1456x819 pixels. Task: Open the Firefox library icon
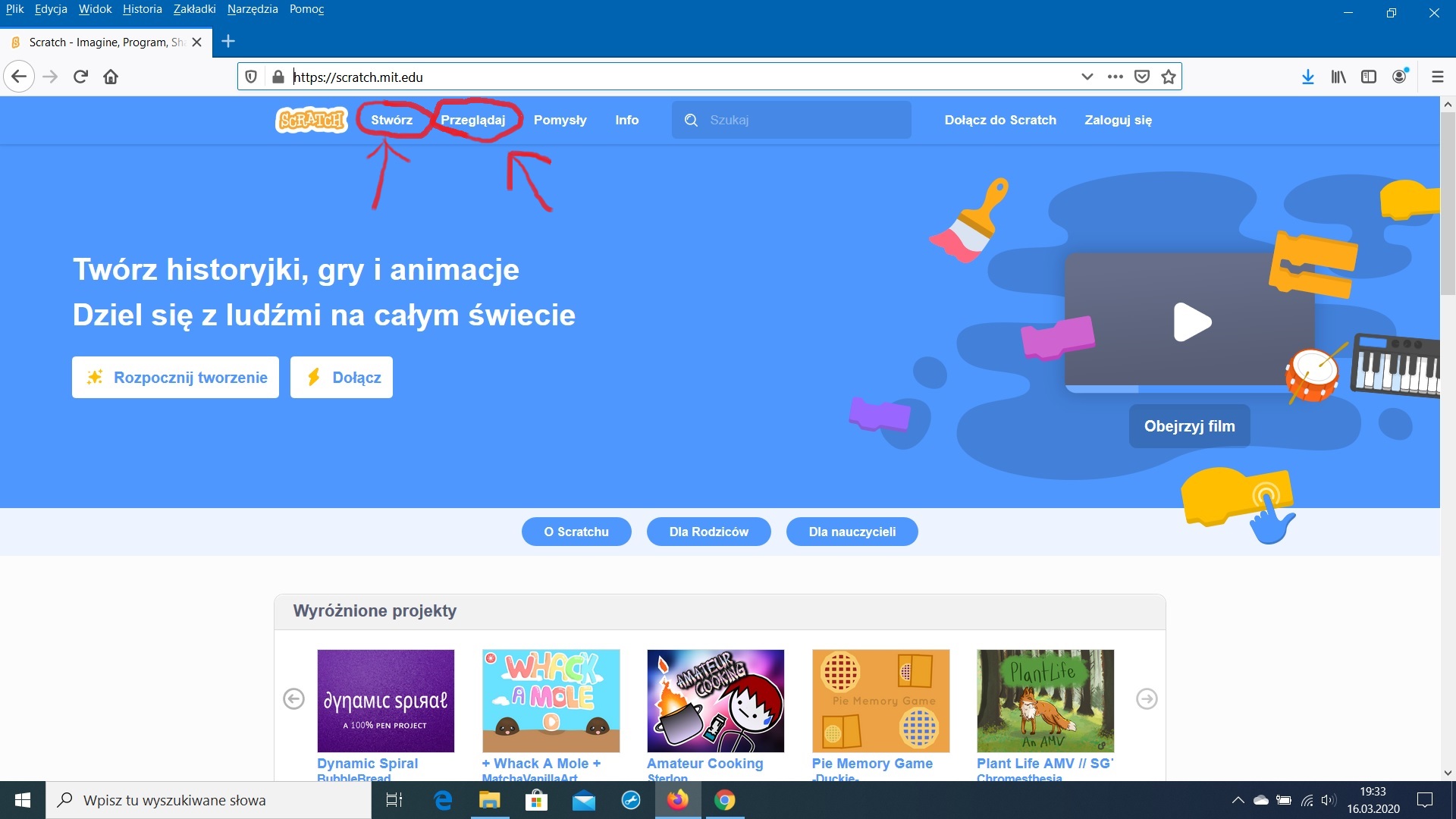click(1338, 77)
